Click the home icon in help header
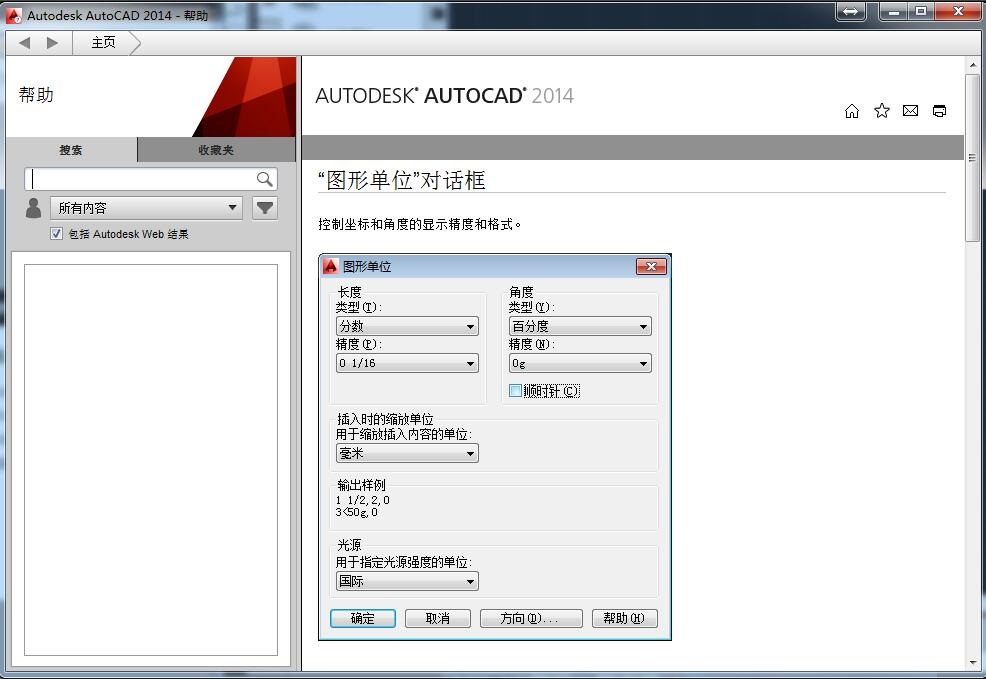 851,111
